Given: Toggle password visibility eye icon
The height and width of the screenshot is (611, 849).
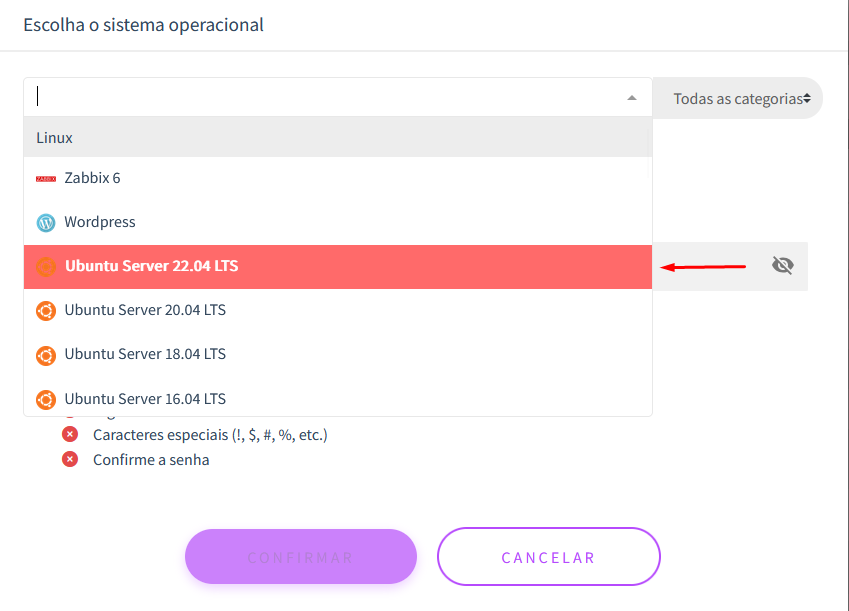Looking at the screenshot, I should point(782,265).
